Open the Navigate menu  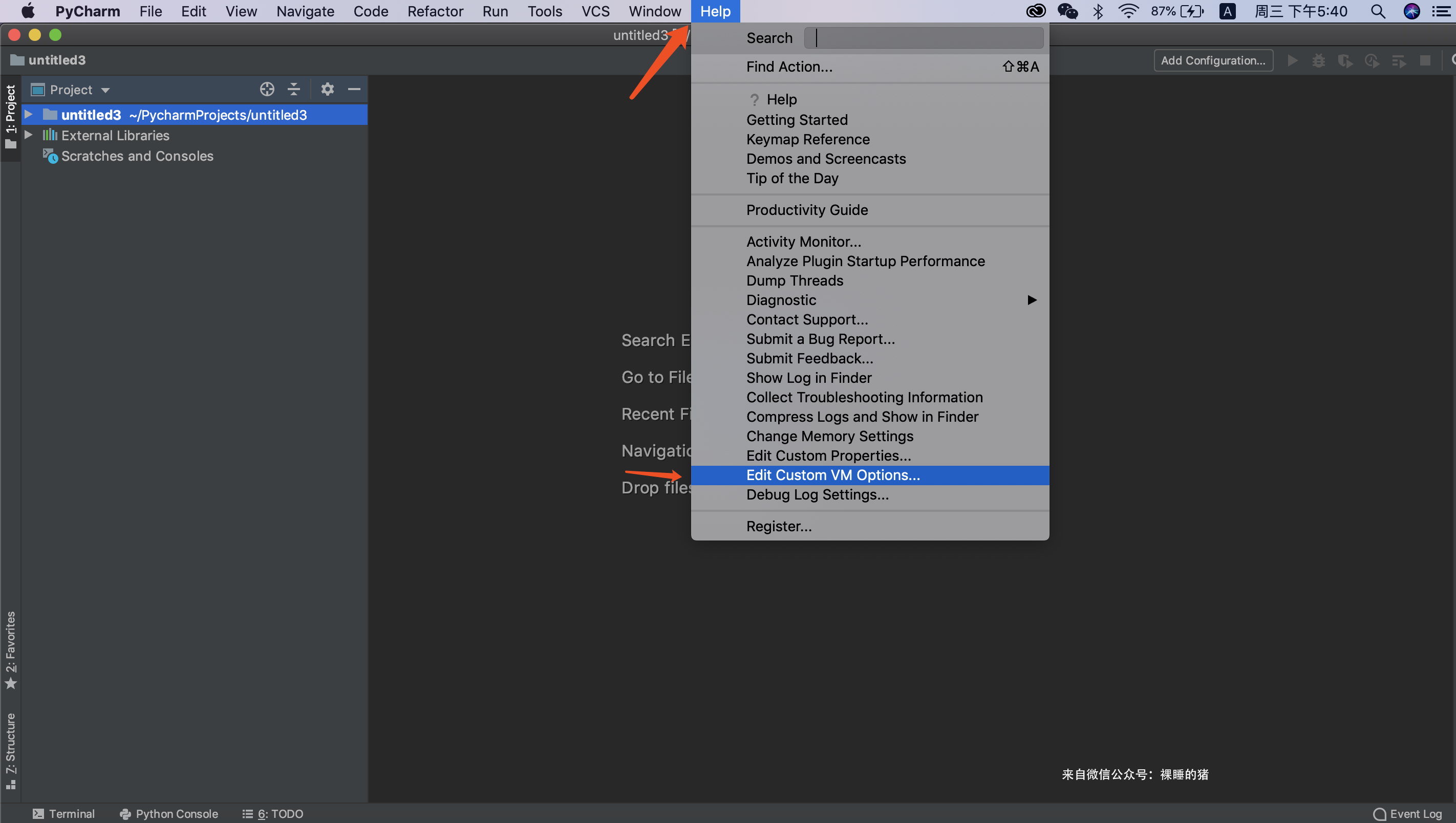305,11
